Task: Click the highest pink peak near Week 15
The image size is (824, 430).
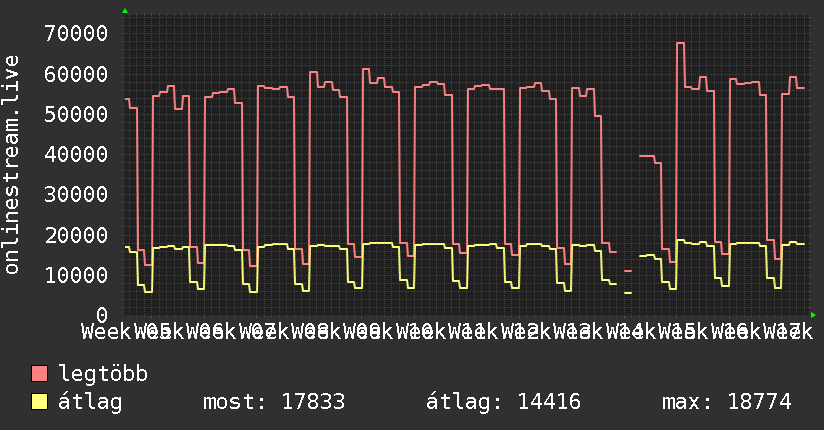Action: click(681, 43)
